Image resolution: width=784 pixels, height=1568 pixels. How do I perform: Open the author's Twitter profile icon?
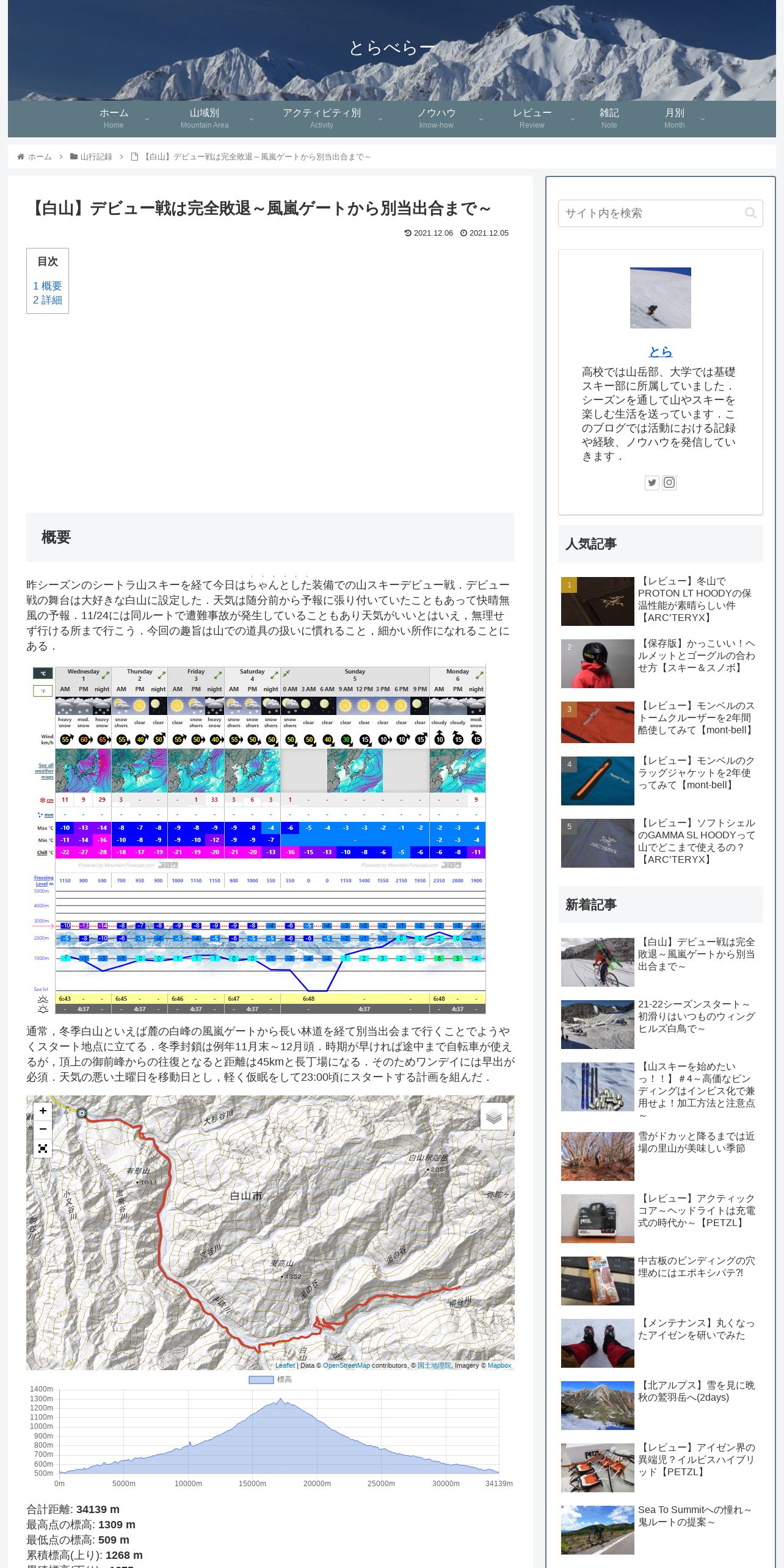[x=652, y=483]
